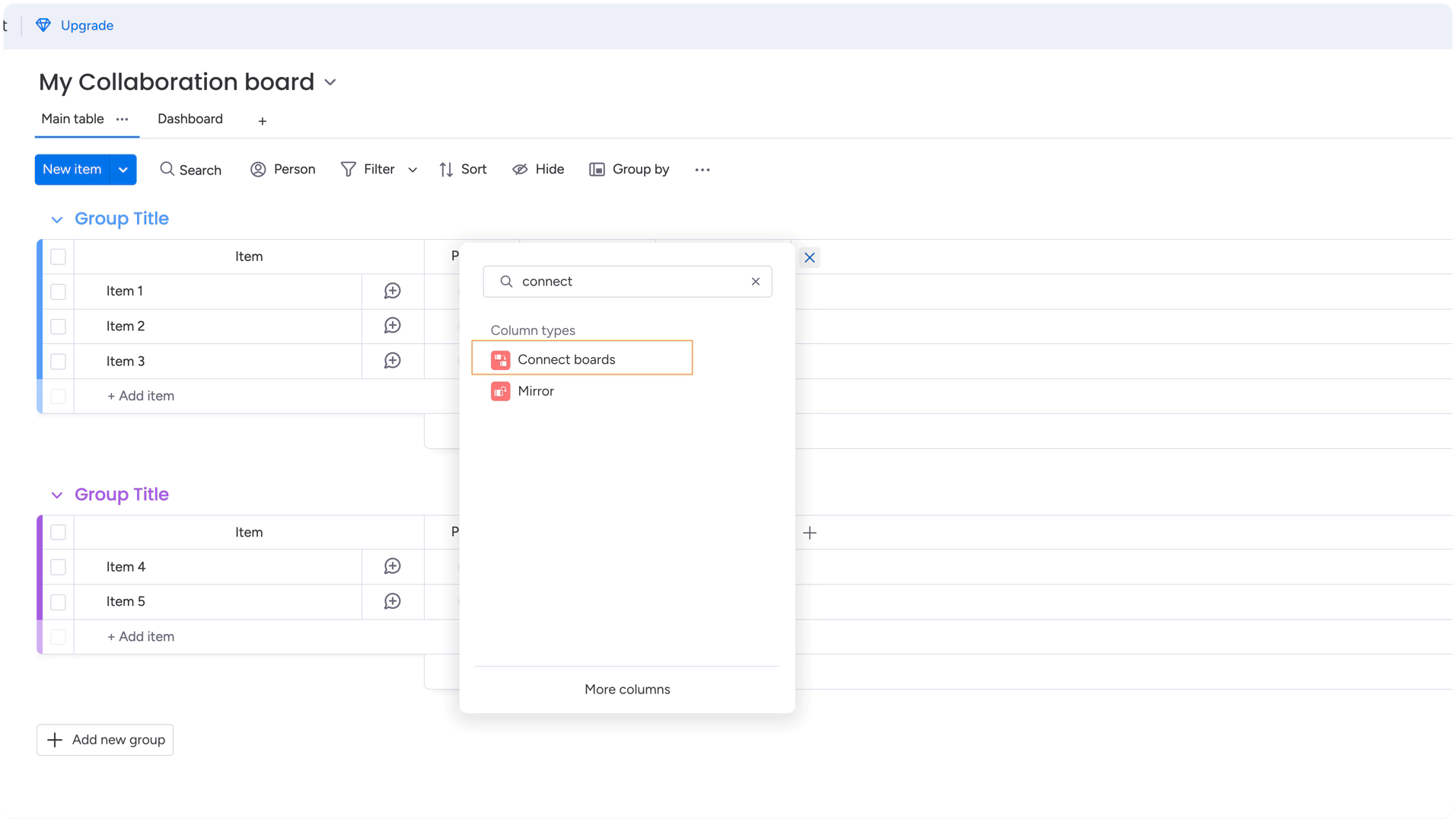Screen dimensions: 1456x822
Task: Open the board title dropdown chevron
Action: (x=330, y=82)
